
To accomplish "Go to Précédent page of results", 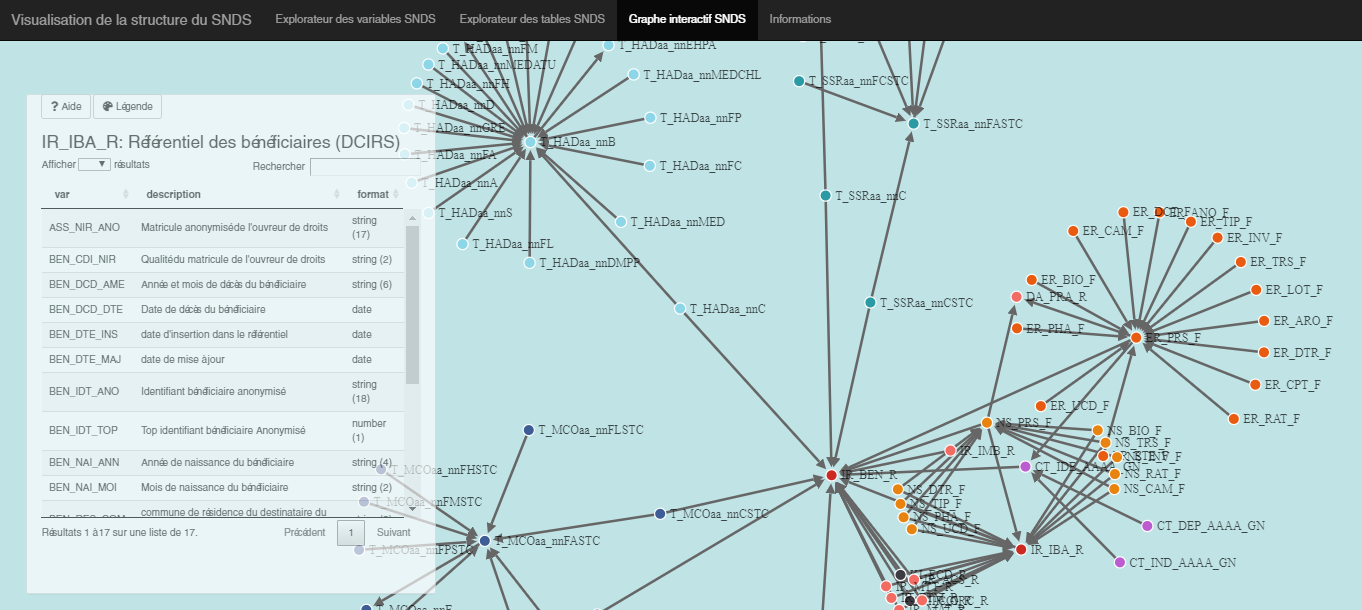I will (x=305, y=533).
